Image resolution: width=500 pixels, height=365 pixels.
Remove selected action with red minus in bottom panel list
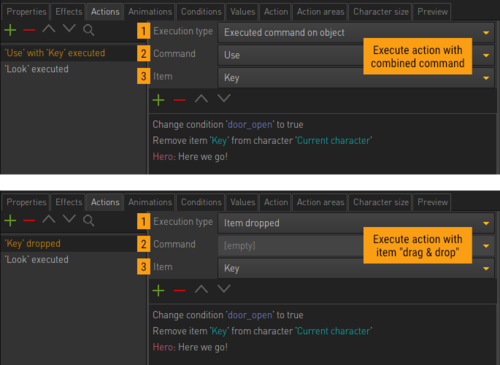pos(29,220)
